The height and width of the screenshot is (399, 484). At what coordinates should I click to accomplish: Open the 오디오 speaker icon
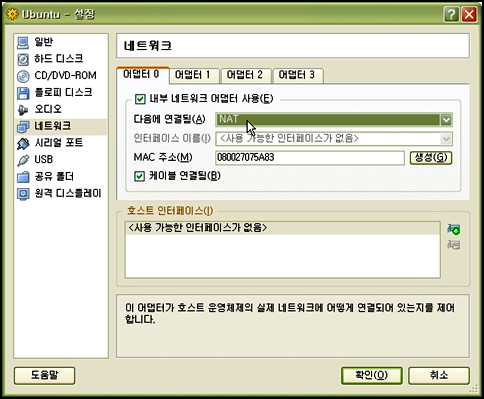[x=23, y=110]
